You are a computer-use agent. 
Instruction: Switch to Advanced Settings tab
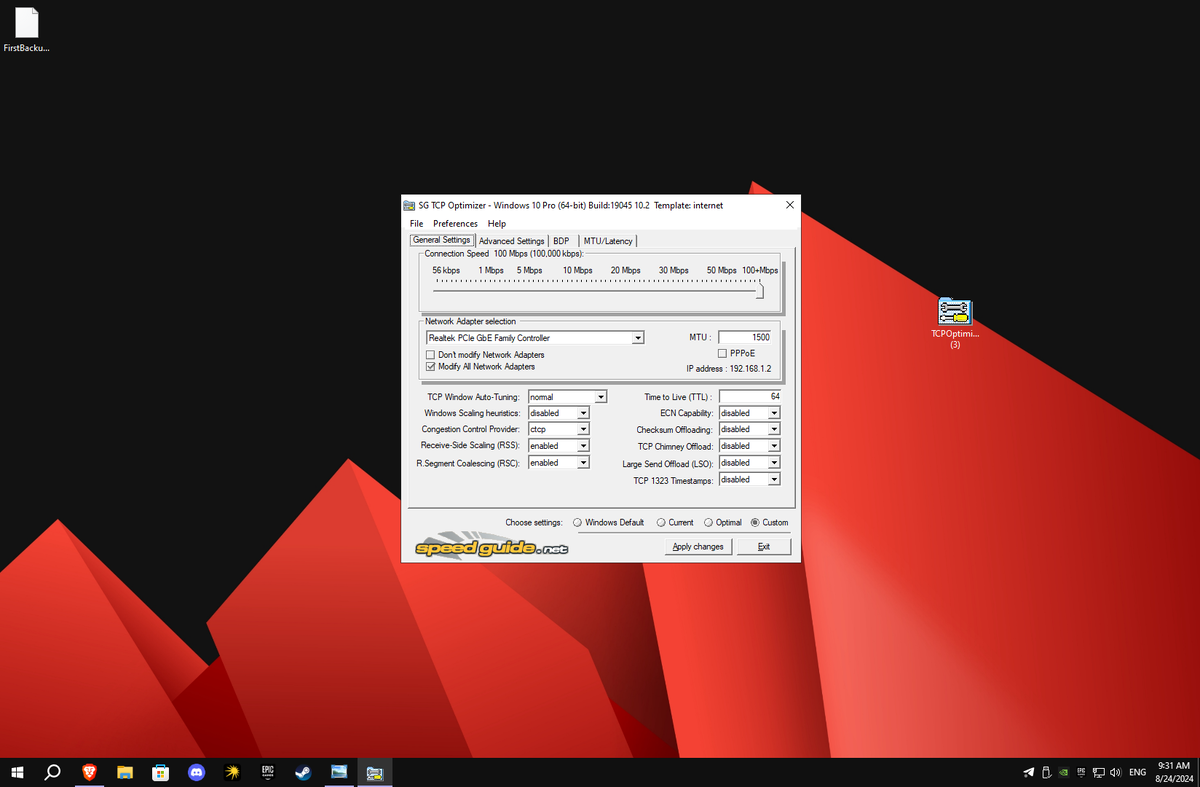(511, 241)
